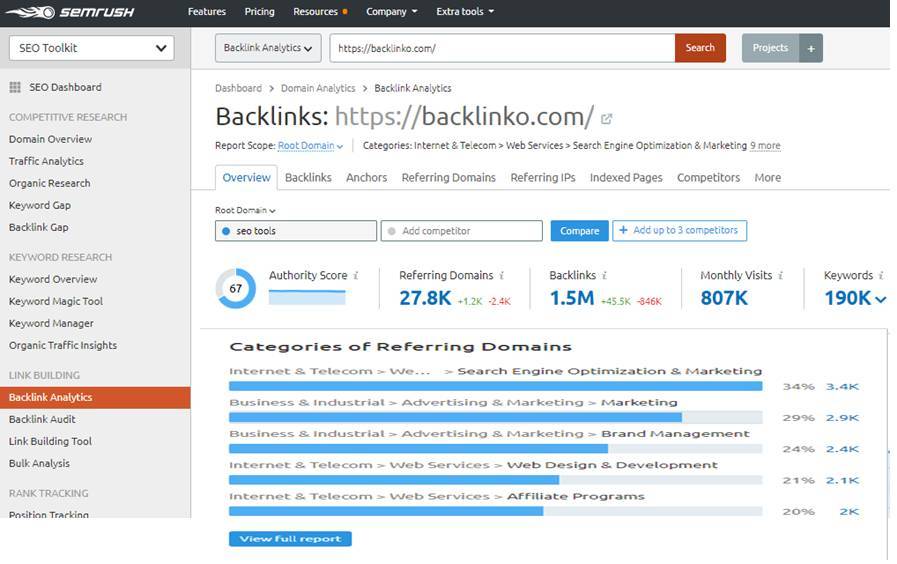Click the 2.9K referring domains count
This screenshot has height=564, width=897.
click(x=842, y=418)
